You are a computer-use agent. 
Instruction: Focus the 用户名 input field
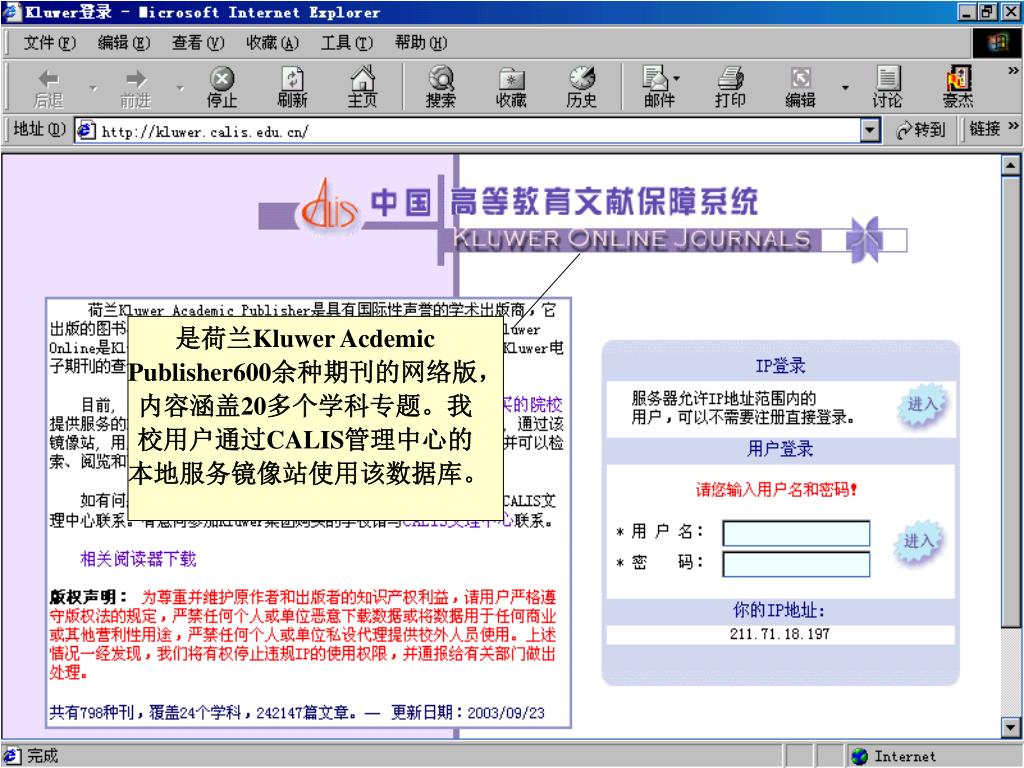pyautogui.click(x=796, y=533)
